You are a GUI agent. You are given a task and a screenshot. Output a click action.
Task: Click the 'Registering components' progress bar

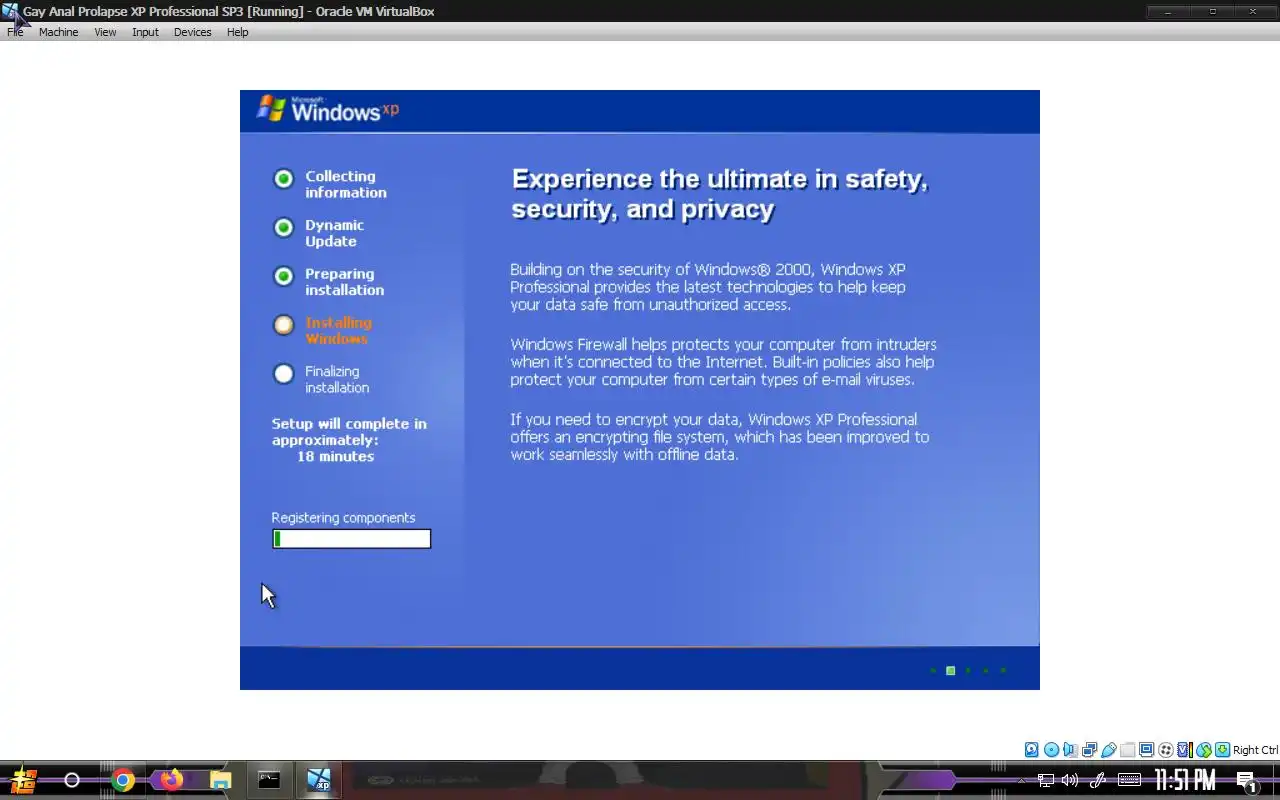point(352,539)
